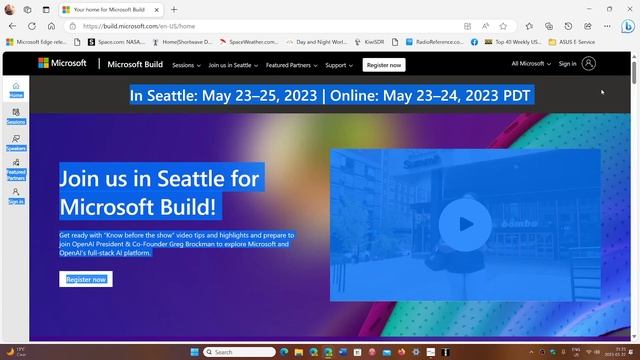Open the KiwiSDR bookmark
The height and width of the screenshot is (360, 640).
coord(369,42)
